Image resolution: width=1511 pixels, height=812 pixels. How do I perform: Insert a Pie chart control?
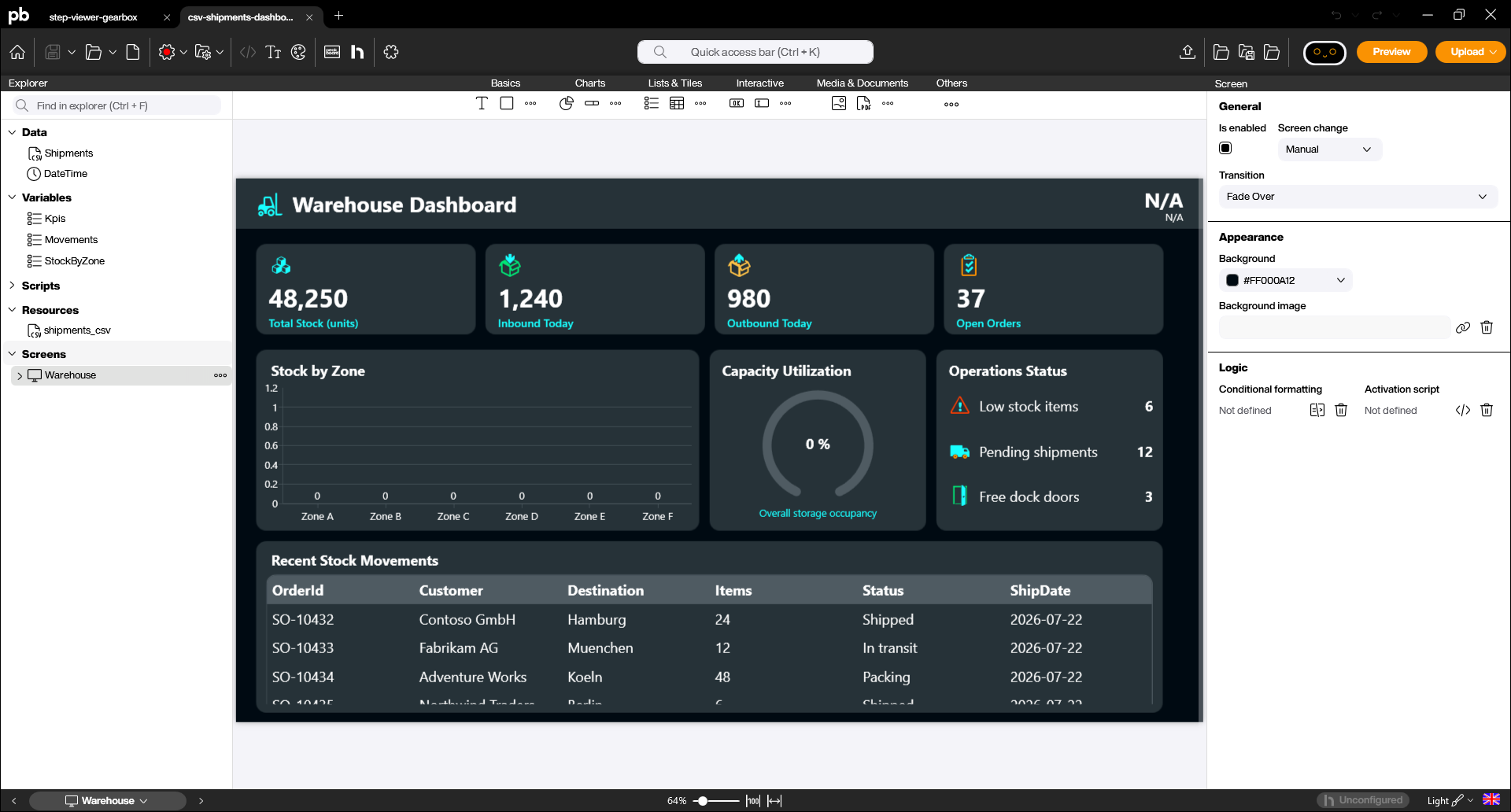coord(567,103)
